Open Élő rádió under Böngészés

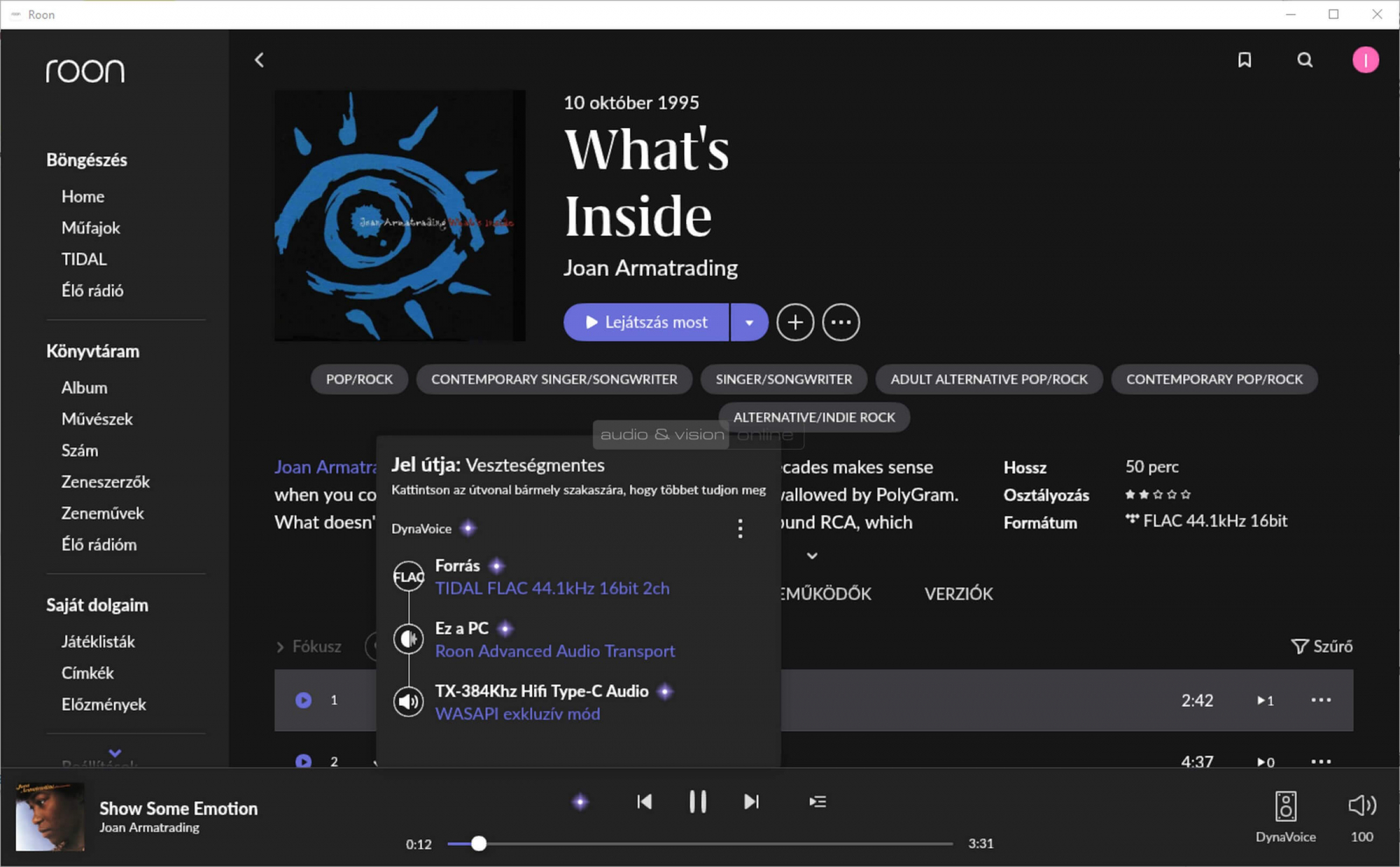(x=92, y=291)
